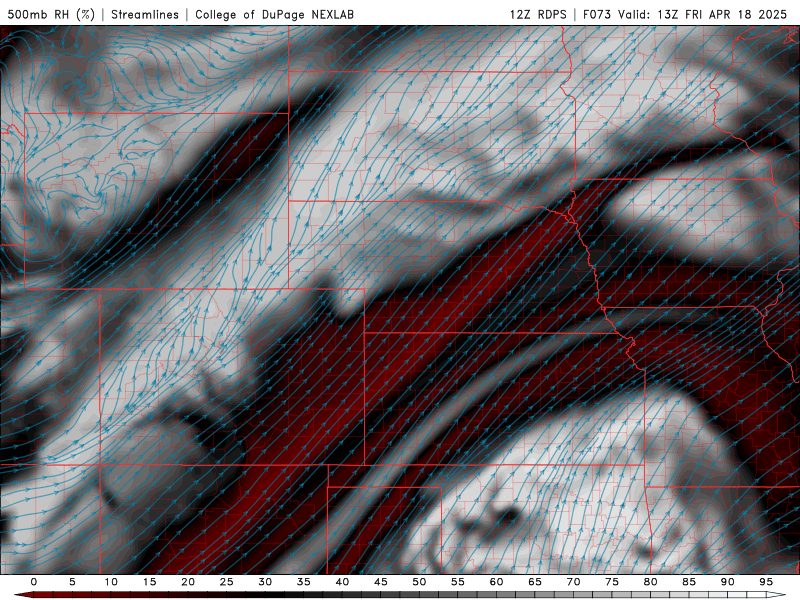Click the colorbar label '70'
Screen dimensions: 800x600
573,582
